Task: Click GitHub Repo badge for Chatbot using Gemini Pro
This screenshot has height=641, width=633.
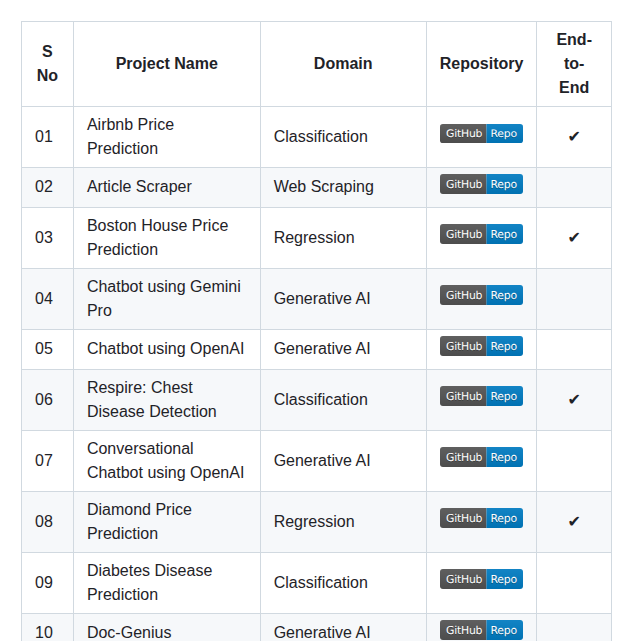Action: (481, 295)
